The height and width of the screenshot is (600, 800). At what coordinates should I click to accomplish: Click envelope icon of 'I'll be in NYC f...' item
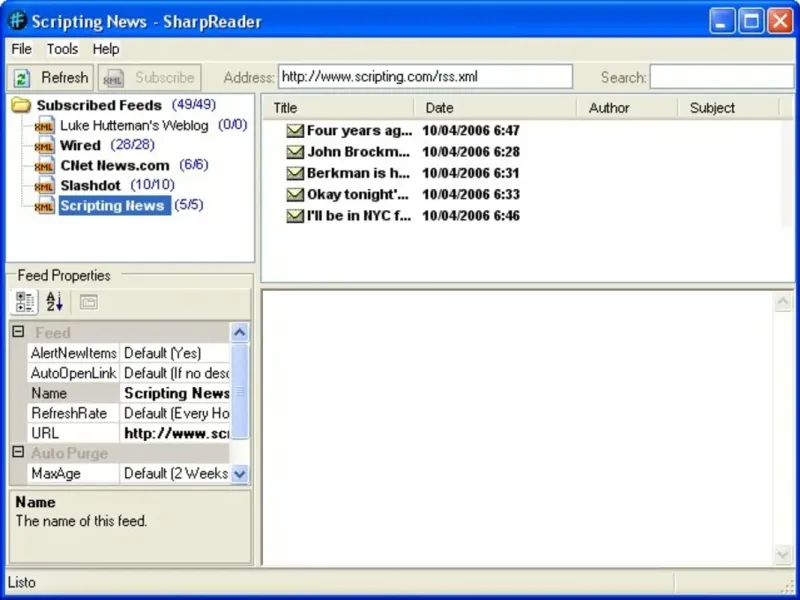coord(295,216)
